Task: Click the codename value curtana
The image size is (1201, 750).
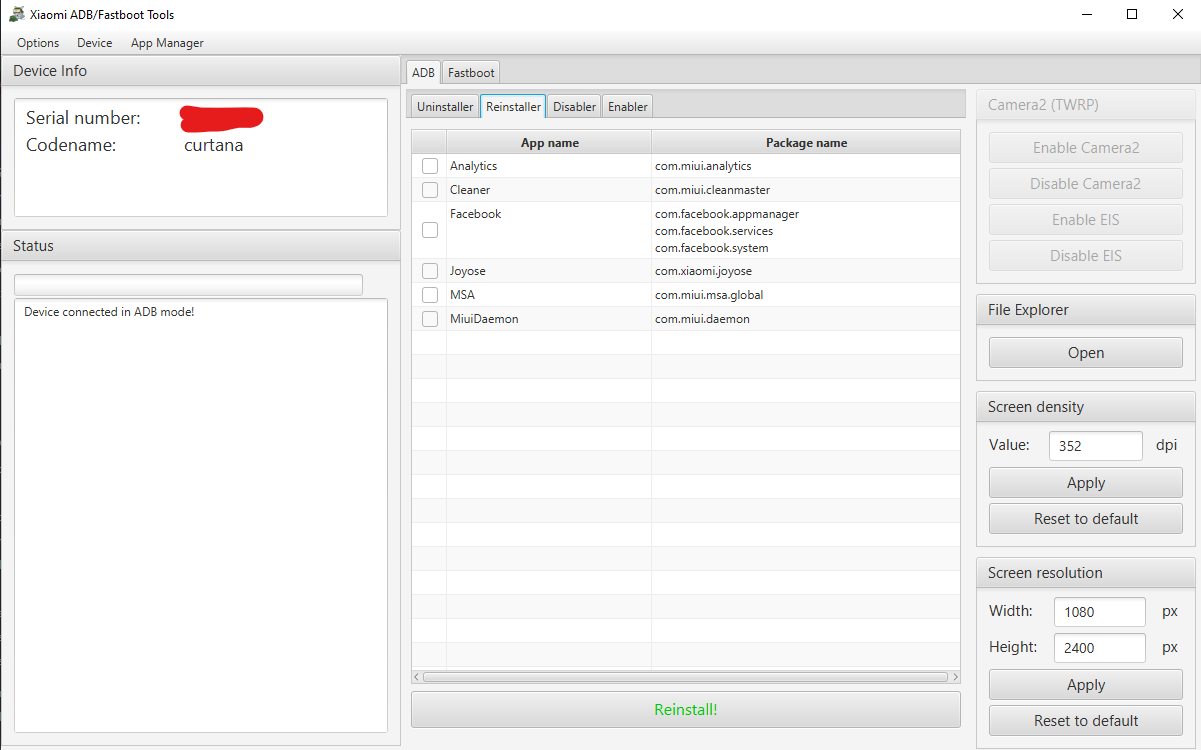Action: click(x=214, y=145)
